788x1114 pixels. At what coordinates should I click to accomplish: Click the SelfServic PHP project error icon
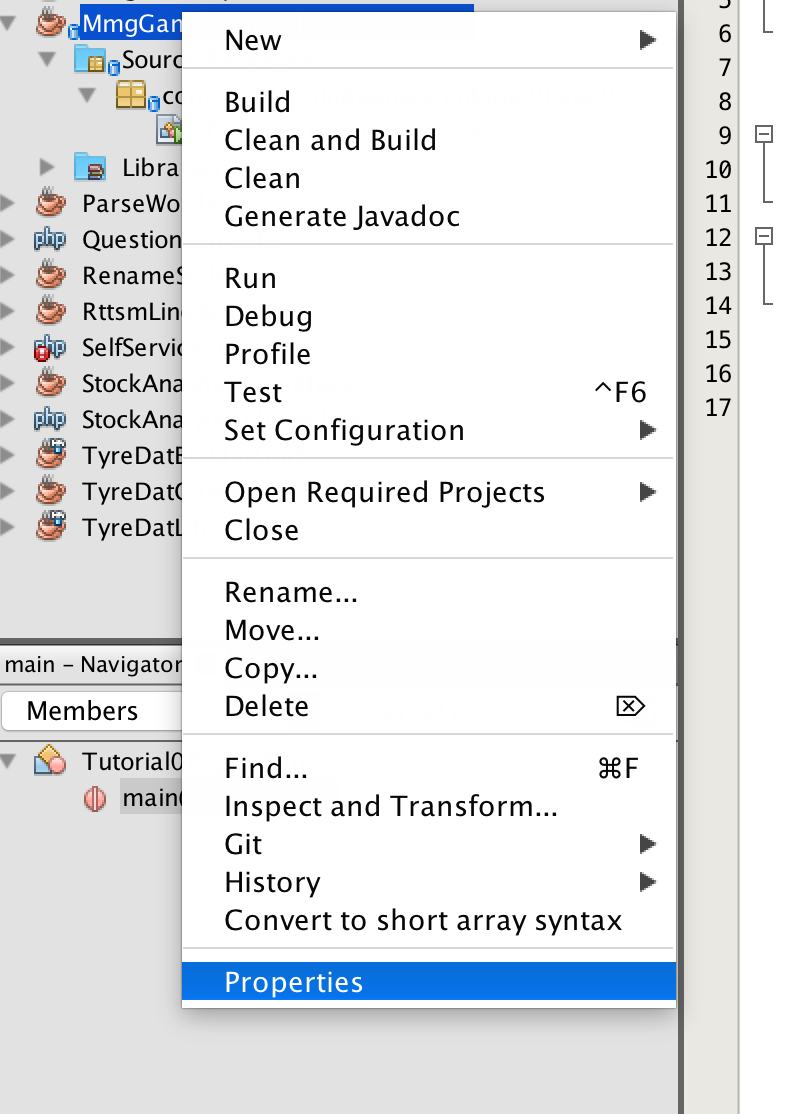point(50,348)
